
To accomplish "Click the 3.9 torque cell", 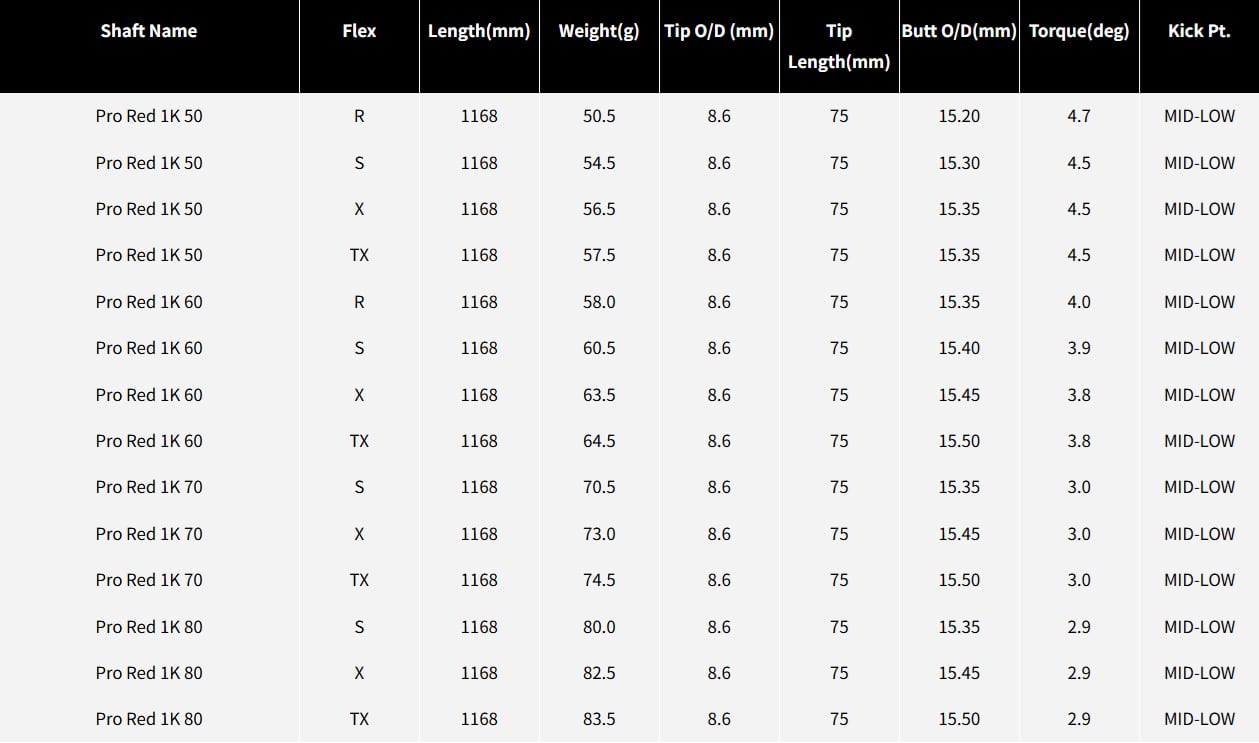I will 1079,348.
